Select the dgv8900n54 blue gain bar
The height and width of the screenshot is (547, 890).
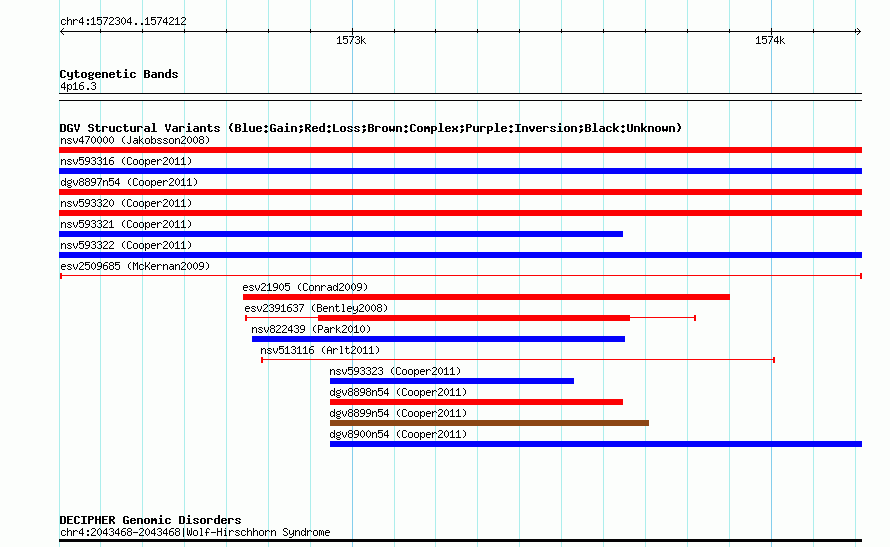point(596,444)
